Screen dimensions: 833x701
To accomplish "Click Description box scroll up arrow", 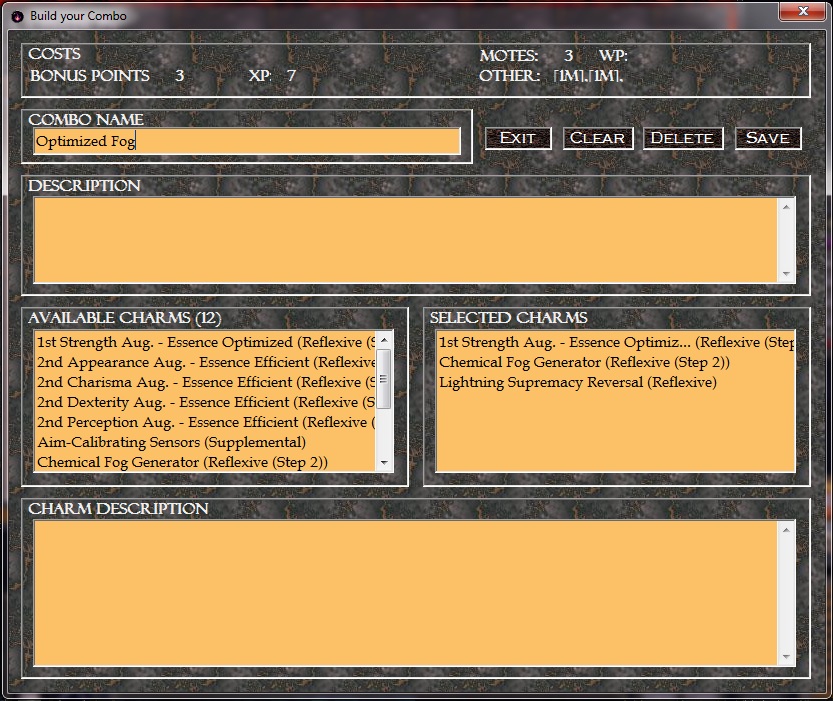I will [x=787, y=207].
